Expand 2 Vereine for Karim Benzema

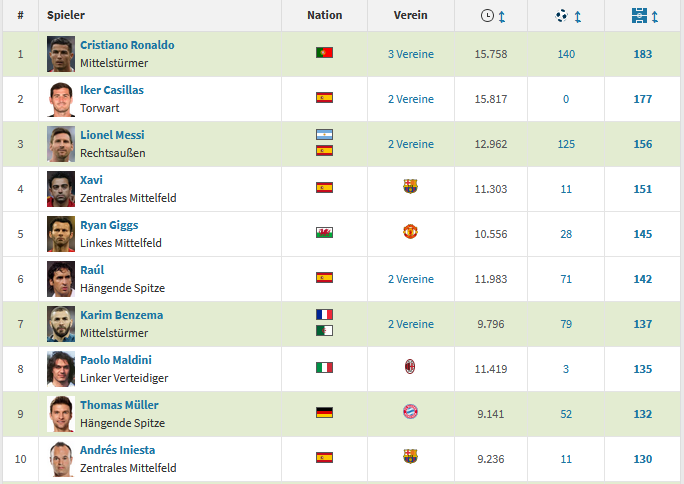pyautogui.click(x=410, y=324)
